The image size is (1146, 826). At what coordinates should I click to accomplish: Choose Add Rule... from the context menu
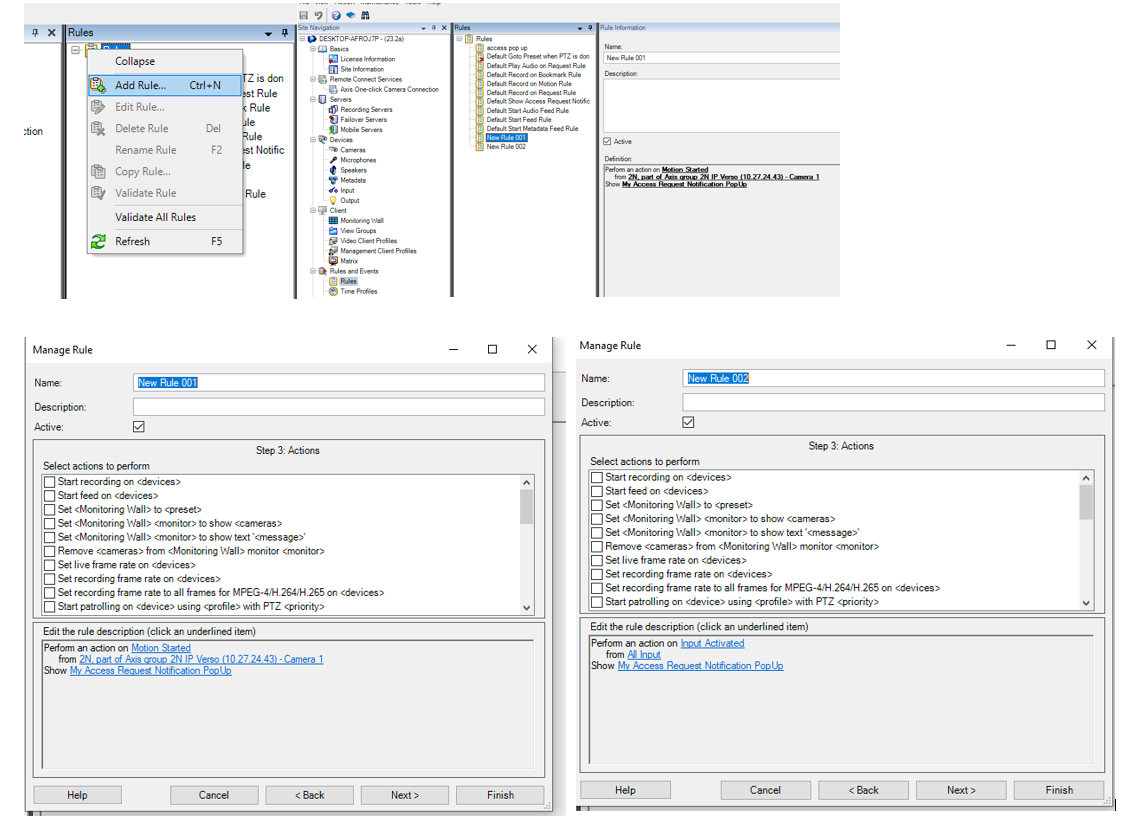pyautogui.click(x=140, y=85)
